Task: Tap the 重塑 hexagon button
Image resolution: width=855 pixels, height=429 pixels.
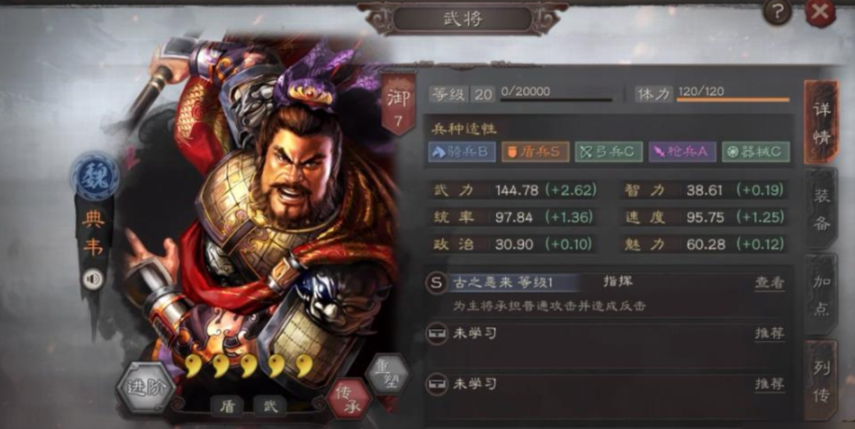Action: click(x=387, y=374)
